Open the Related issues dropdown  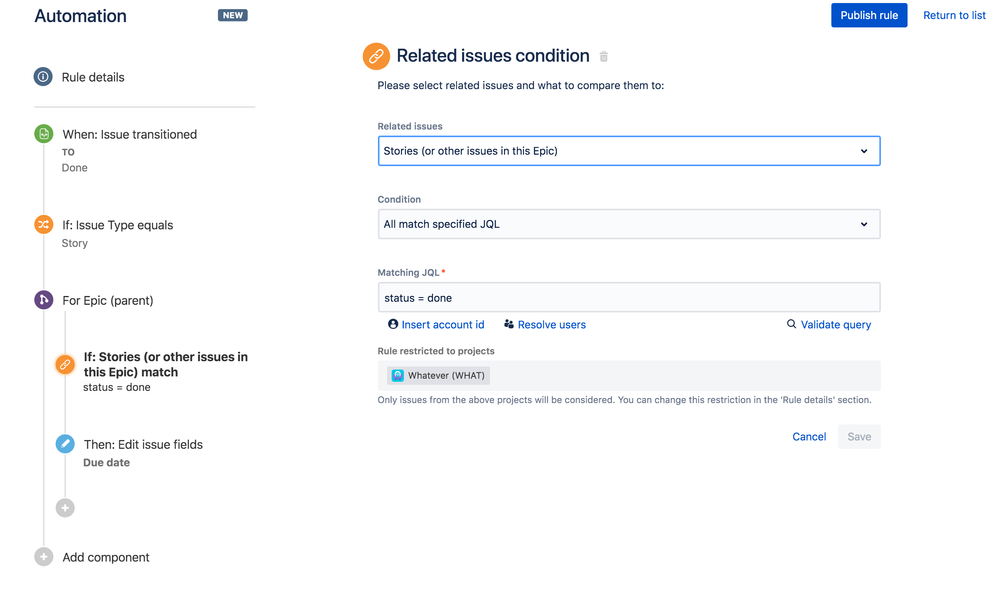[629, 151]
